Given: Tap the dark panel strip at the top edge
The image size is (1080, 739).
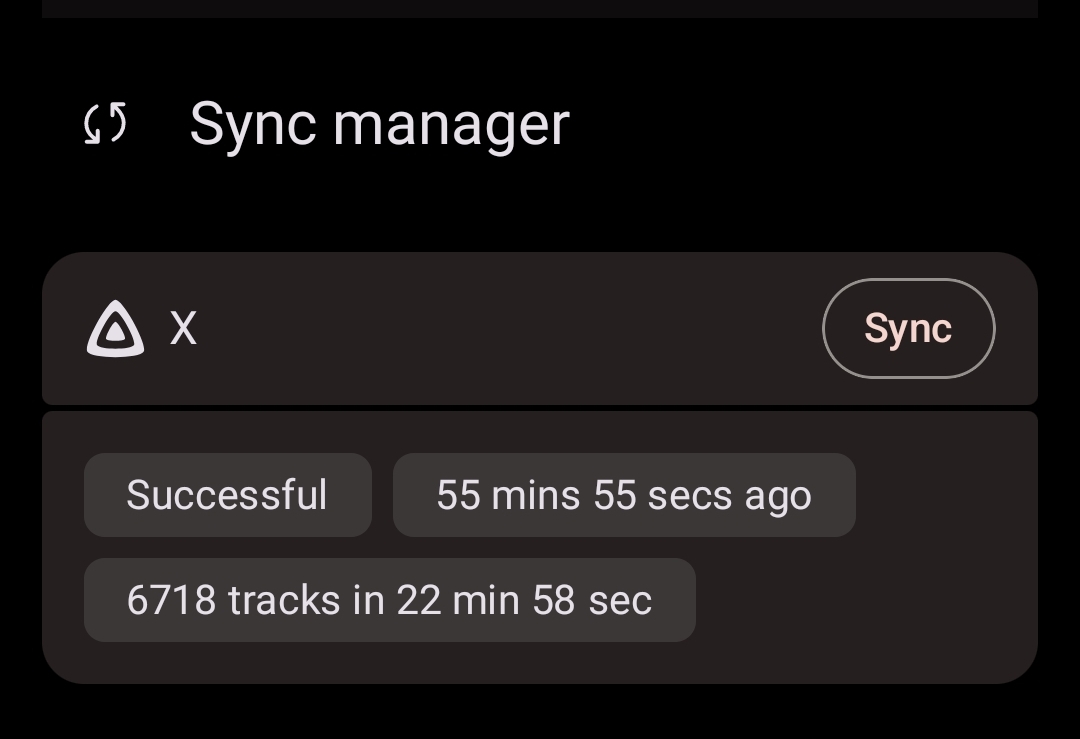Looking at the screenshot, I should (x=540, y=8).
